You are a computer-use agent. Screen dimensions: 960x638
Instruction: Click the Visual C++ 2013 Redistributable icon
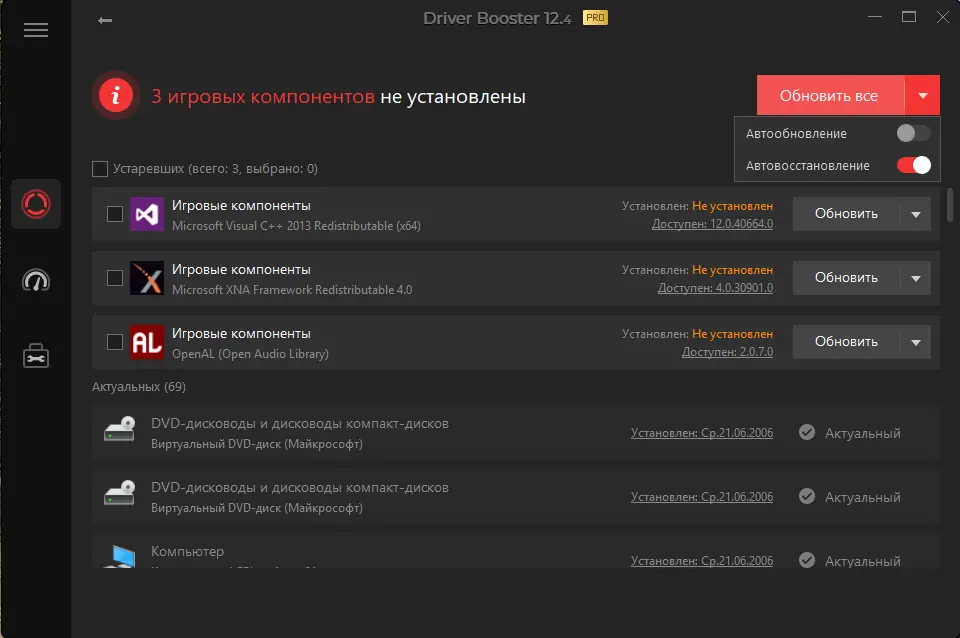point(147,214)
